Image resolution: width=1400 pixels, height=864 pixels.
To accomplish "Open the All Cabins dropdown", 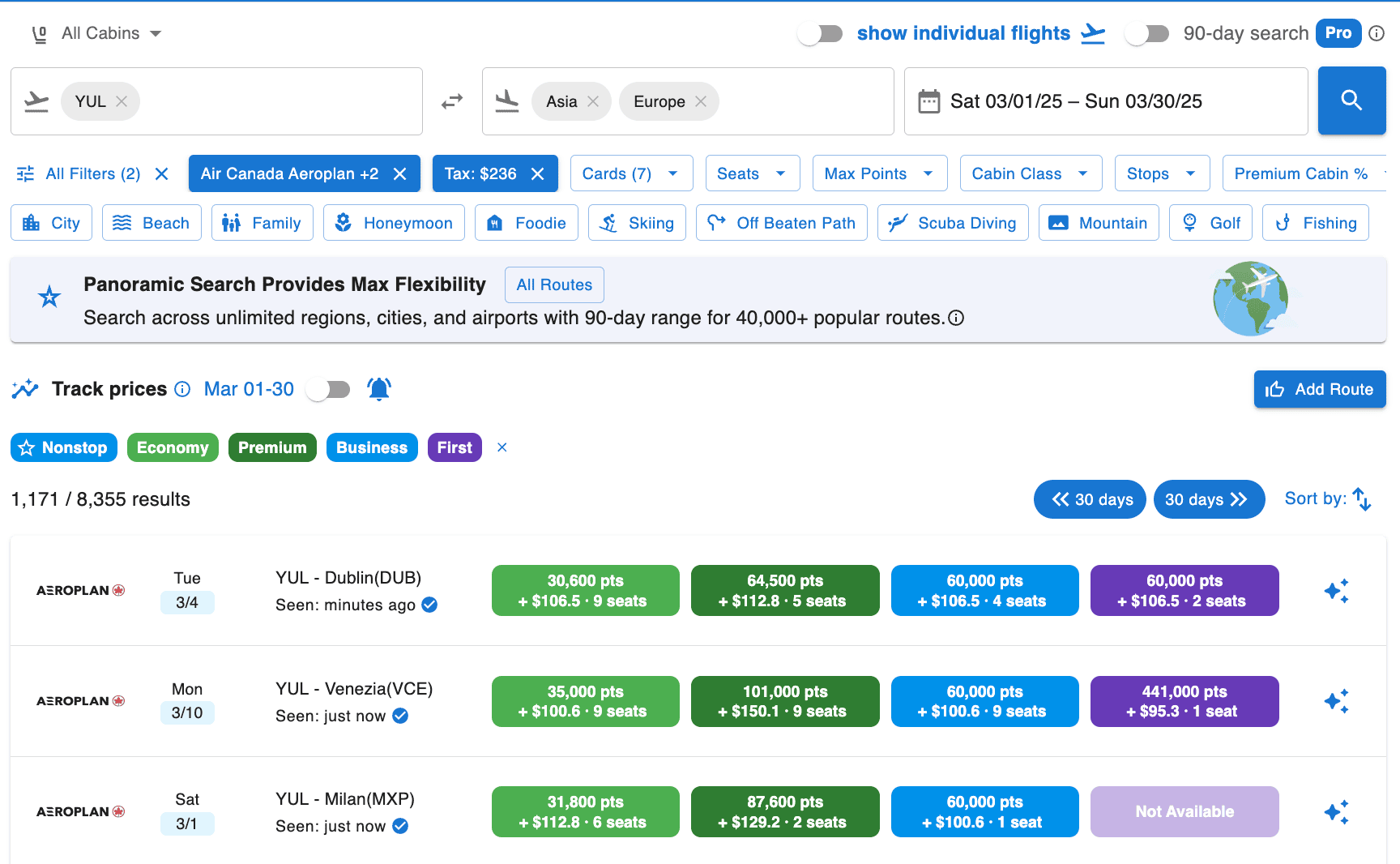I will 97,33.
